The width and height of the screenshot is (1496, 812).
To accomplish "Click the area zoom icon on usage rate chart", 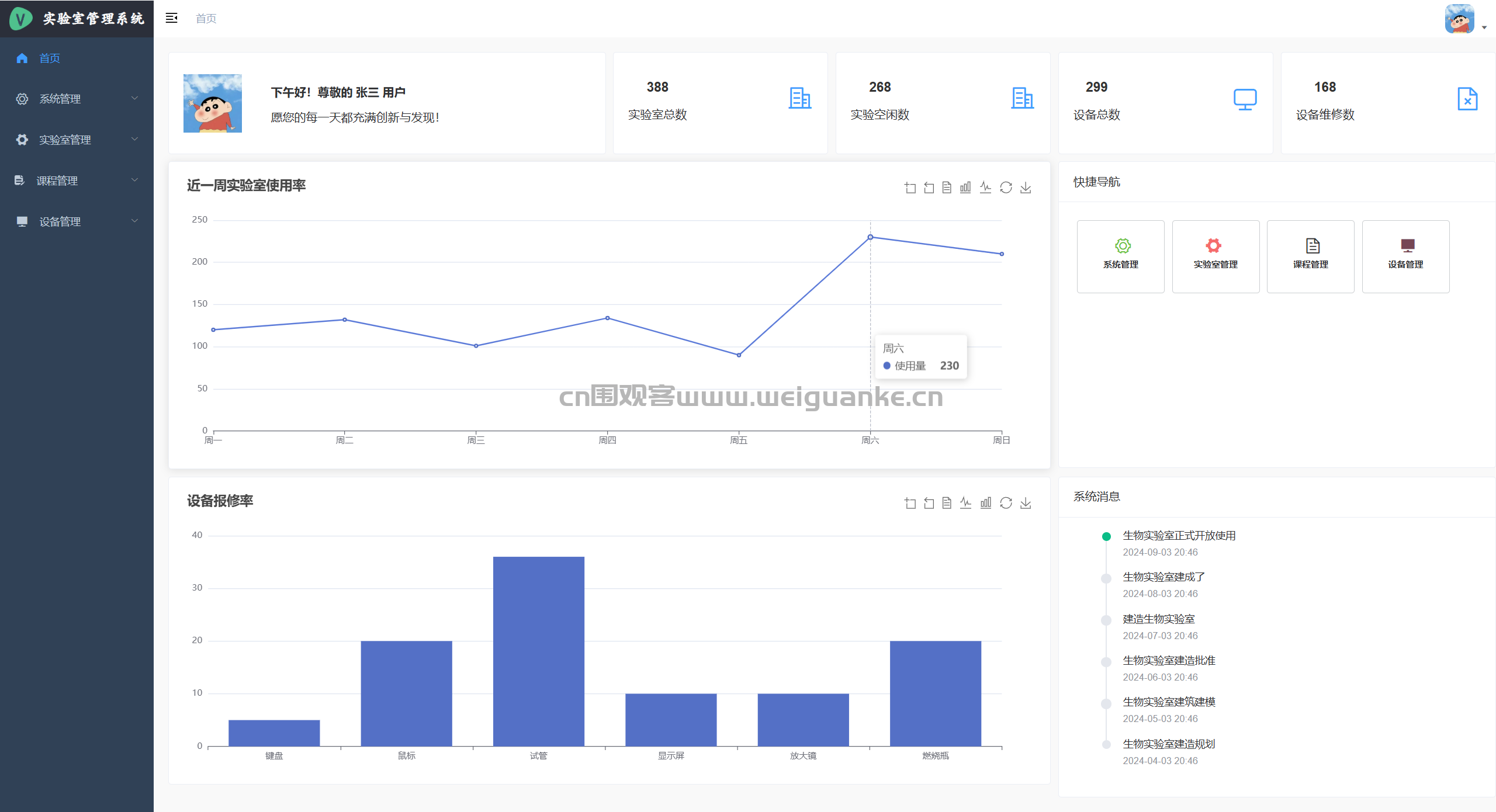I will (x=910, y=188).
